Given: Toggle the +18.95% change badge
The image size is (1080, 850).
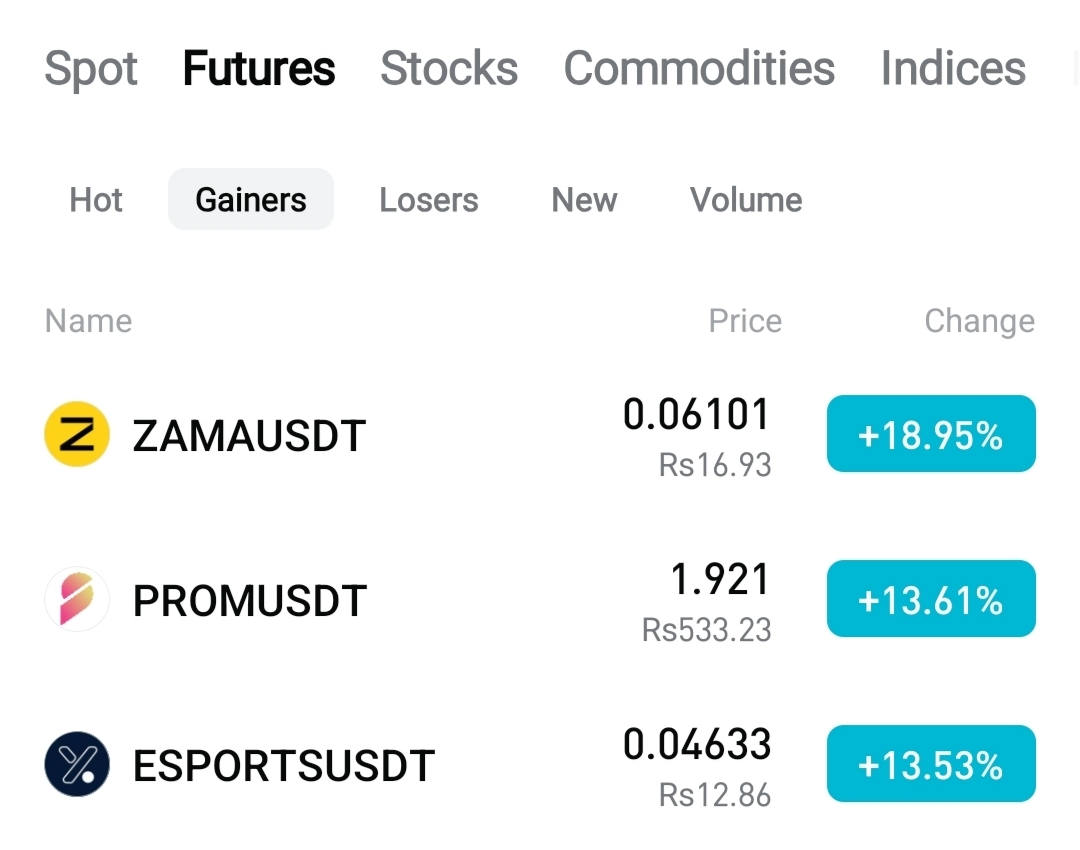Looking at the screenshot, I should point(931,434).
